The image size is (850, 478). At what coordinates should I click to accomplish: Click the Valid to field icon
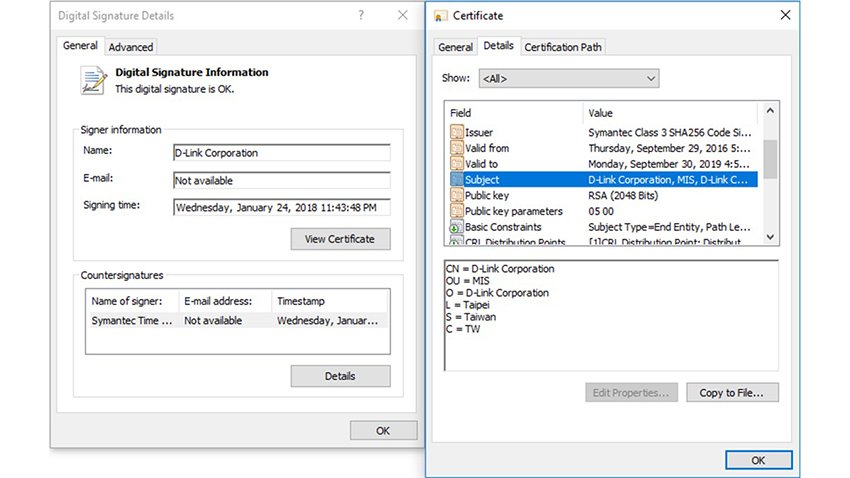click(x=457, y=164)
